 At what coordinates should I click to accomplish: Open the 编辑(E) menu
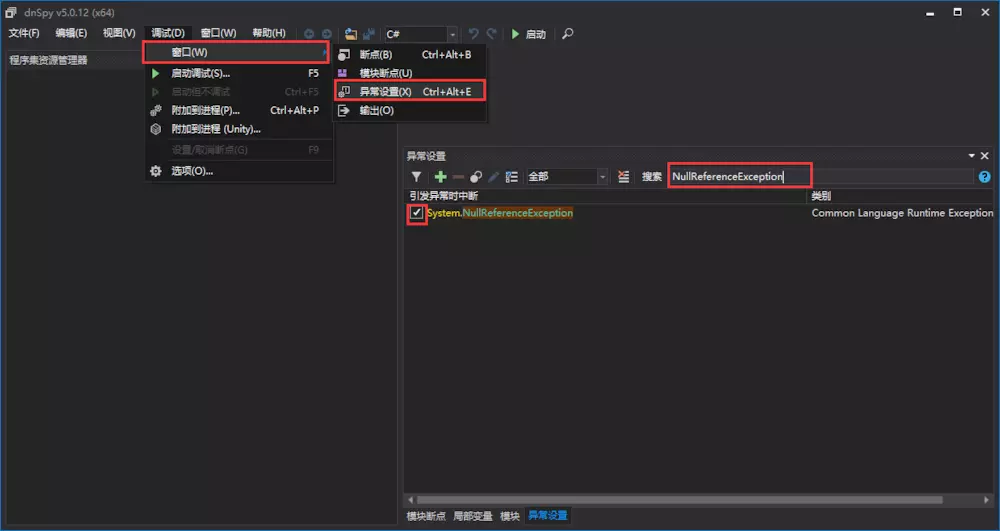[71, 33]
